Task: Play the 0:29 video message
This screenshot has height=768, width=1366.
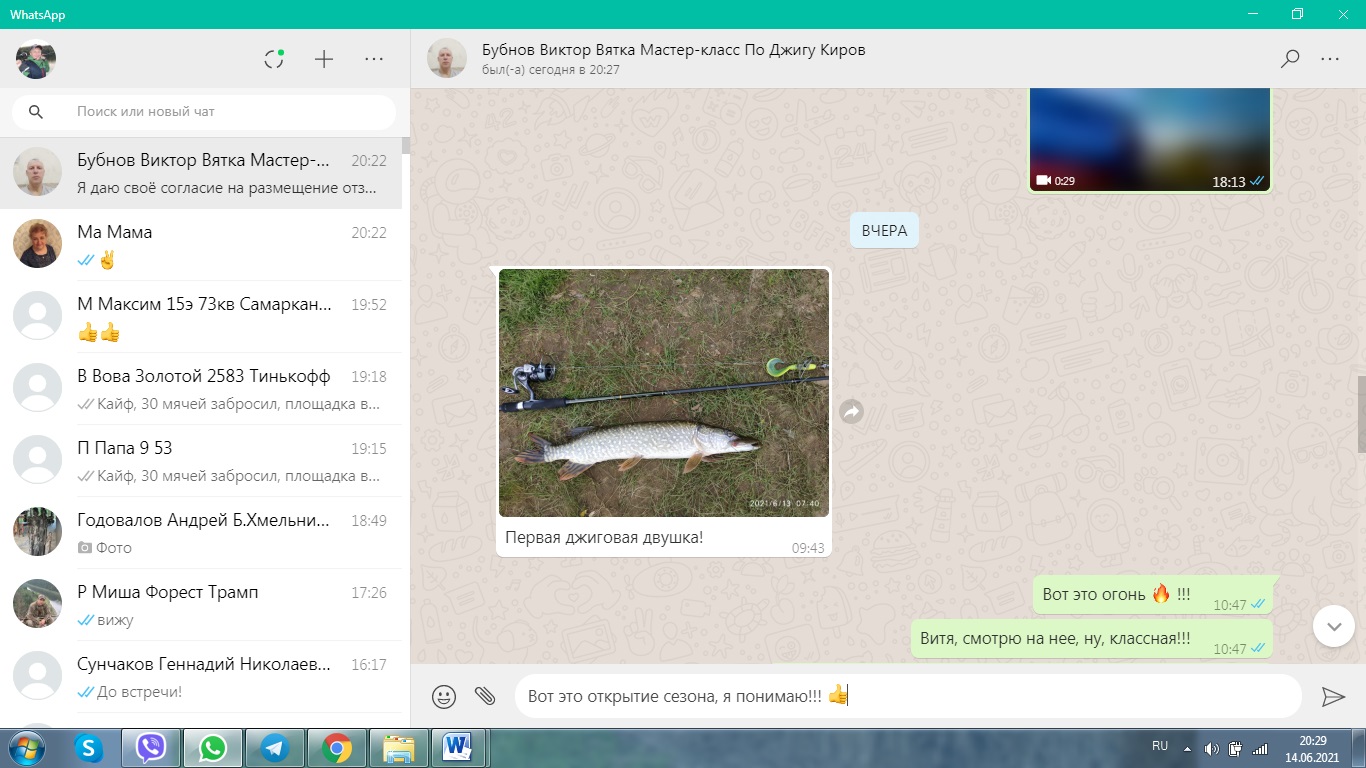Action: 1150,139
